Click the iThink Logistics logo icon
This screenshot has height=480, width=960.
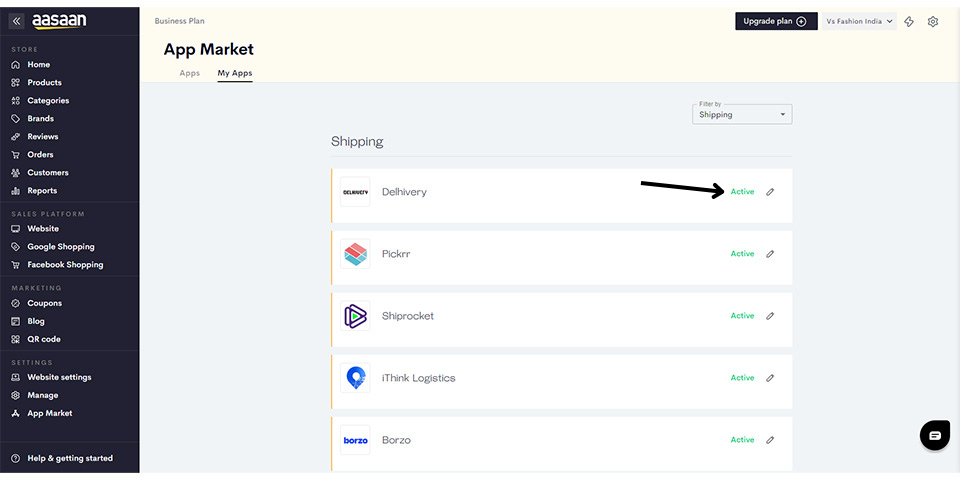[355, 378]
